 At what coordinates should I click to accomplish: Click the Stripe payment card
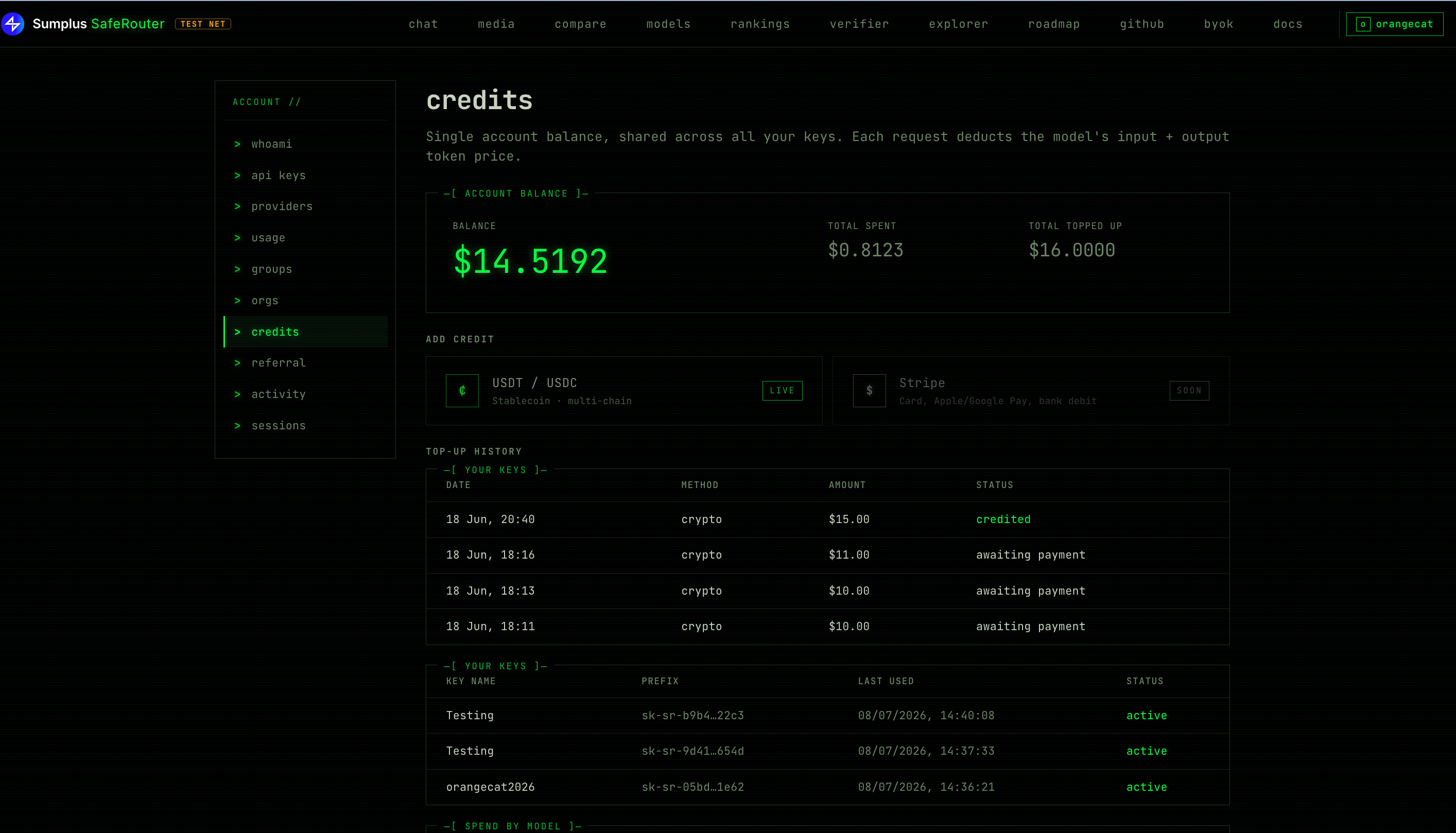1031,391
